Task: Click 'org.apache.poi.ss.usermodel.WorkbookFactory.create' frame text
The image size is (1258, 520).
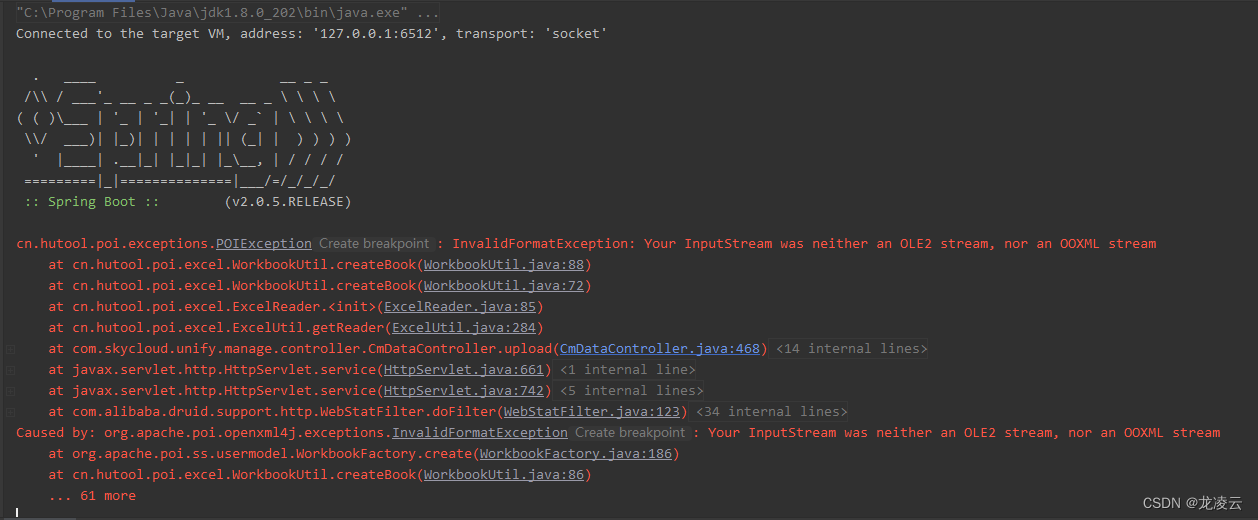Action: (272, 454)
